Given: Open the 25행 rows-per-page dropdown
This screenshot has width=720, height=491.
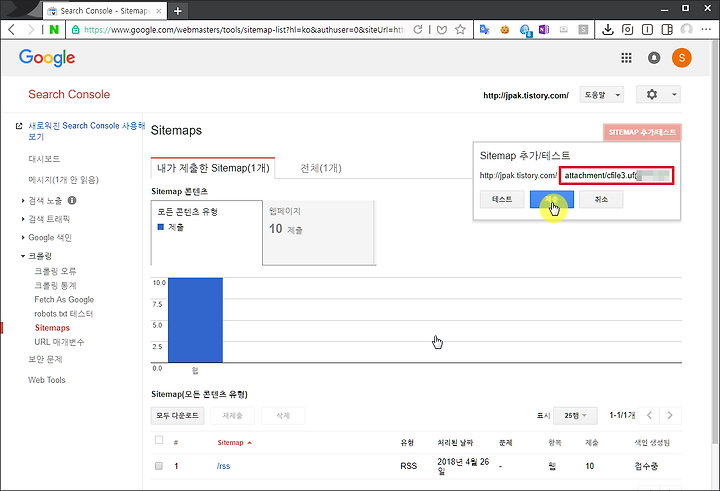Looking at the screenshot, I should 575,415.
